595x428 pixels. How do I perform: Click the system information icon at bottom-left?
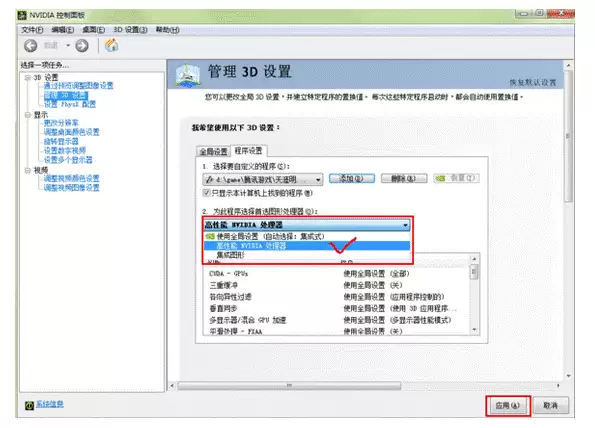point(29,406)
